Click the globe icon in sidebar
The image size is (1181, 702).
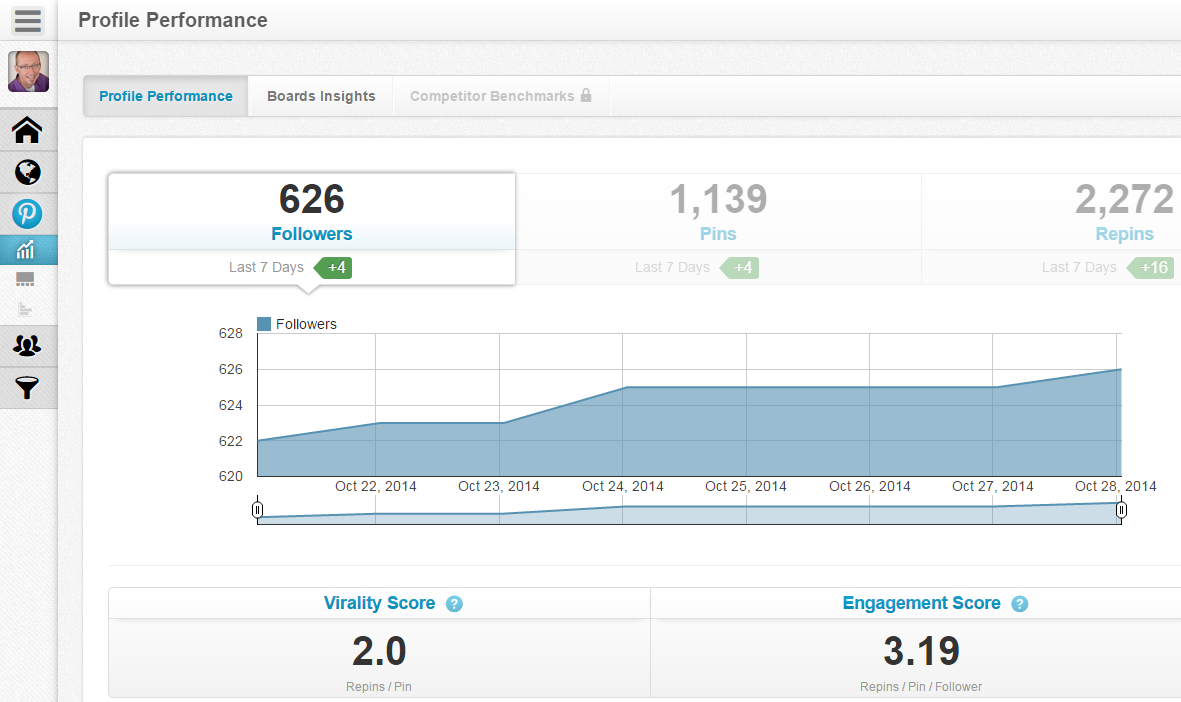(x=28, y=172)
